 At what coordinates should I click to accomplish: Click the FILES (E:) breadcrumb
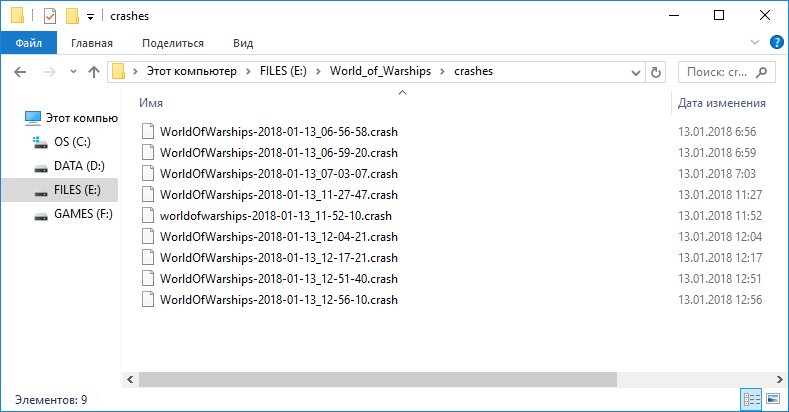283,71
